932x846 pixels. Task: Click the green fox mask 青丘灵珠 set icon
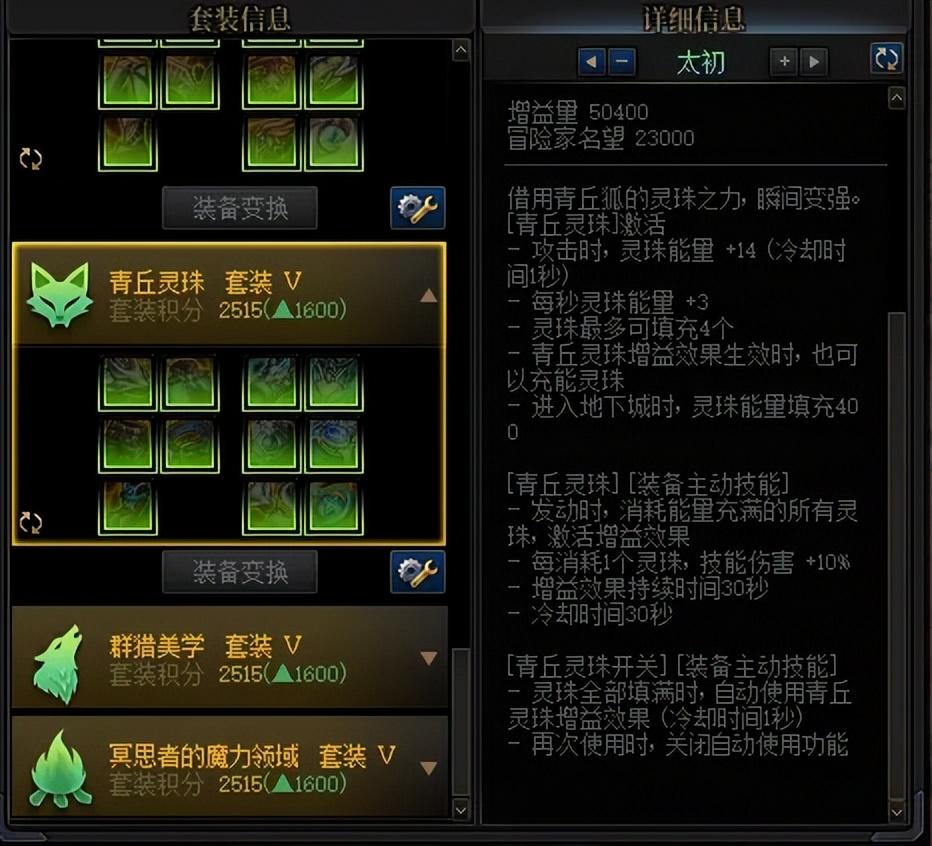click(x=60, y=294)
